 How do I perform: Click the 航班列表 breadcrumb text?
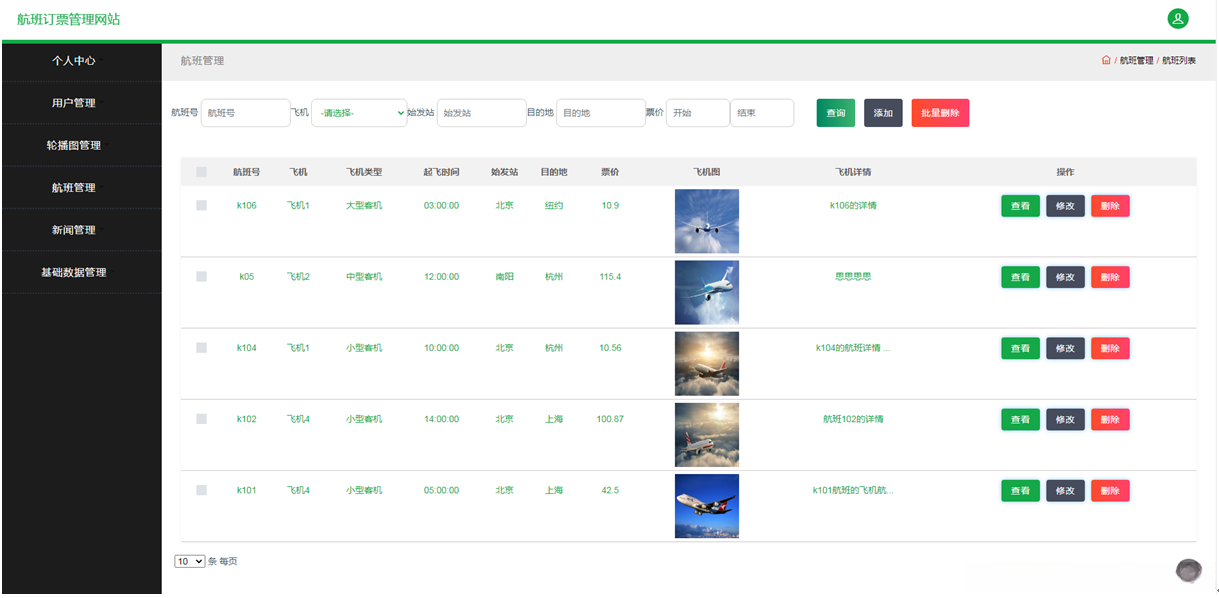[1179, 60]
